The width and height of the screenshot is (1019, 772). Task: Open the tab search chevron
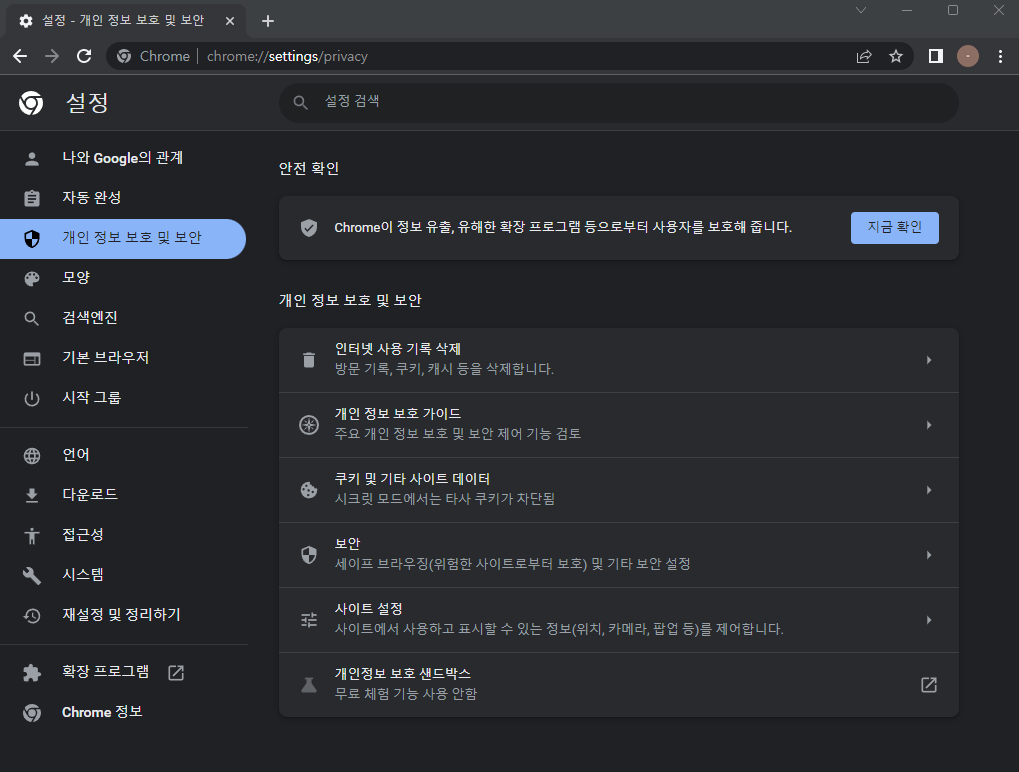861,10
